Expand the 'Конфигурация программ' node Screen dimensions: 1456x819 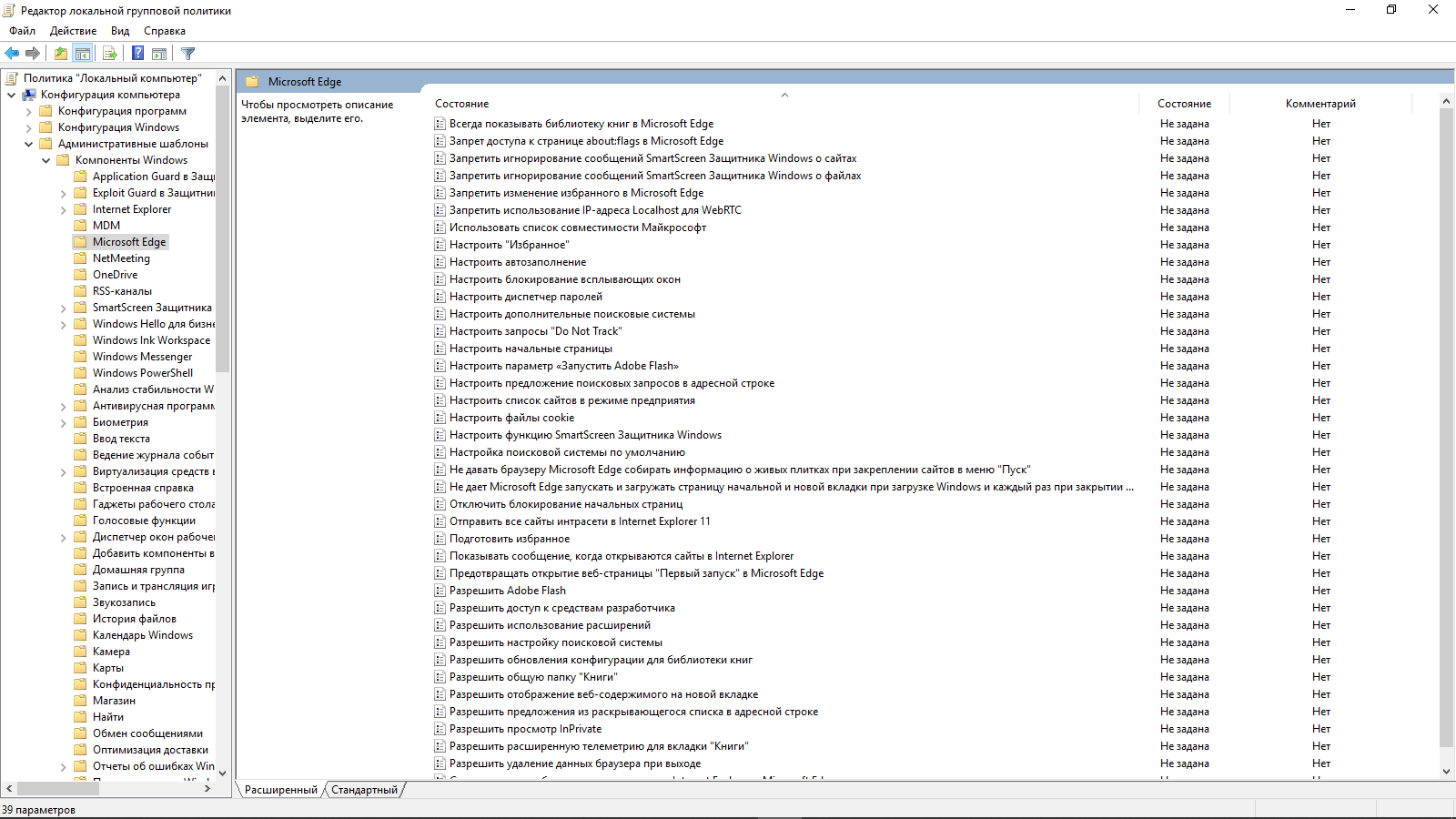coord(28,111)
